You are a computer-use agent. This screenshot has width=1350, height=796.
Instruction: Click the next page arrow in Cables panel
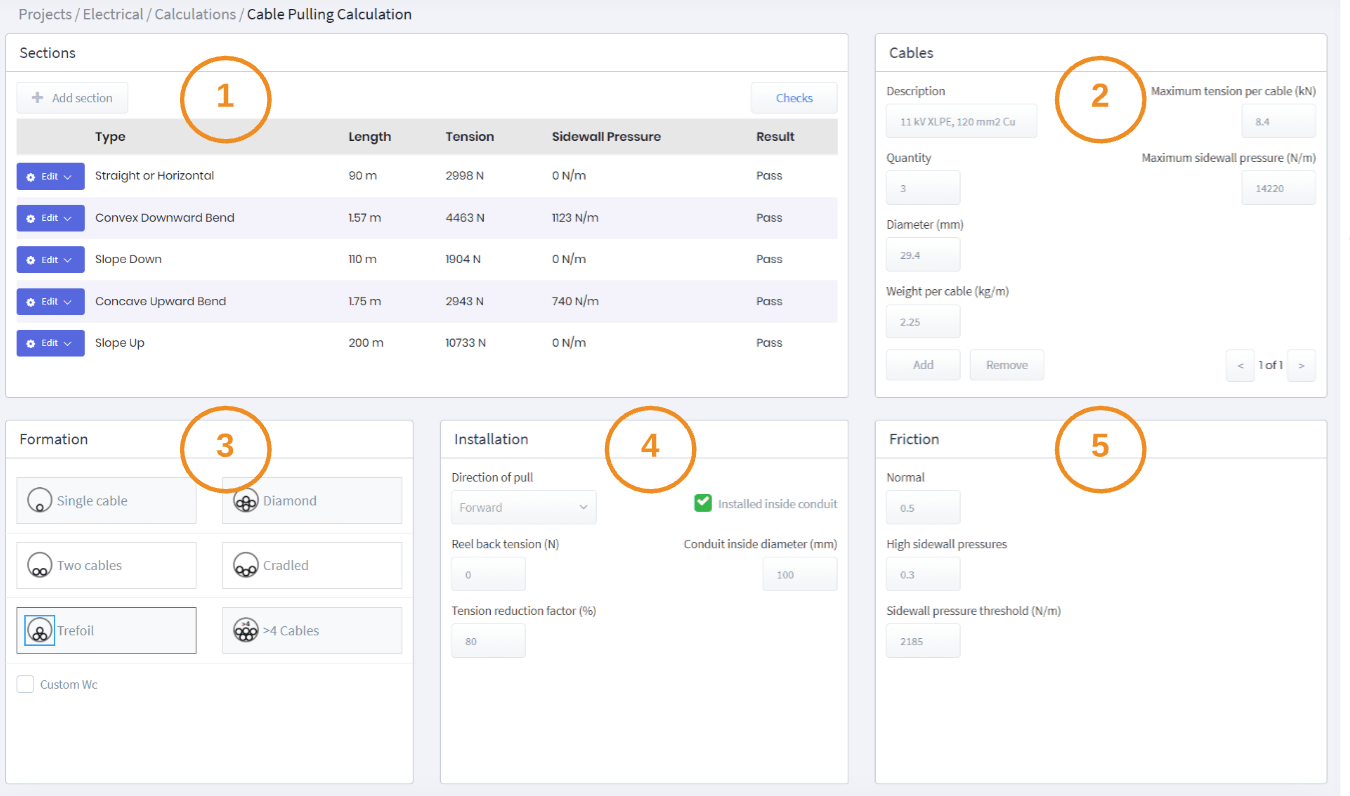coord(1301,365)
